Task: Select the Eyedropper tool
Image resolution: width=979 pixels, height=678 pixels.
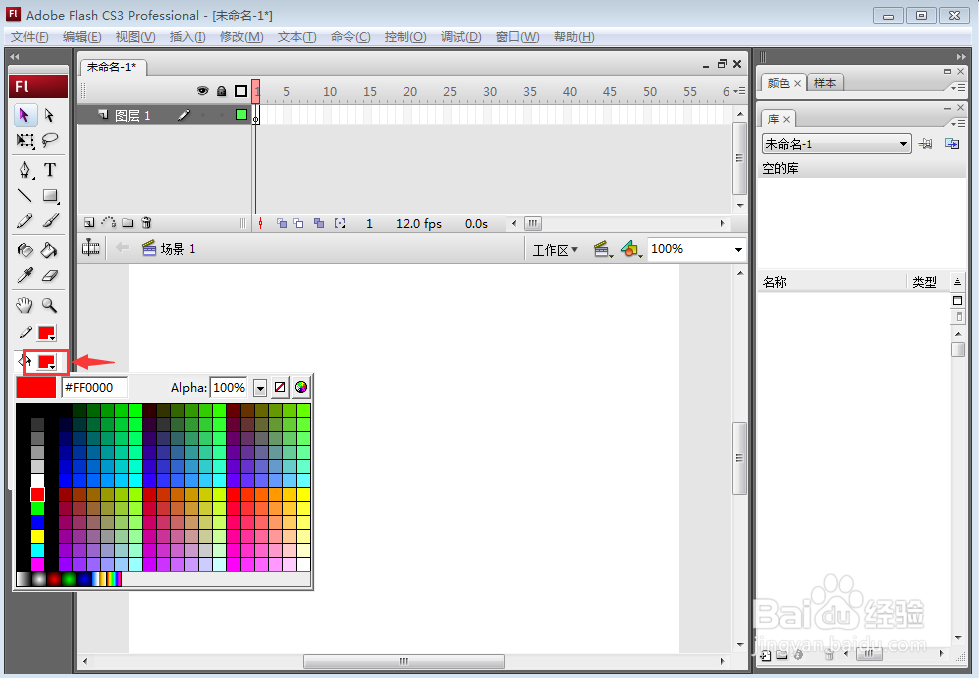Action: tap(24, 275)
